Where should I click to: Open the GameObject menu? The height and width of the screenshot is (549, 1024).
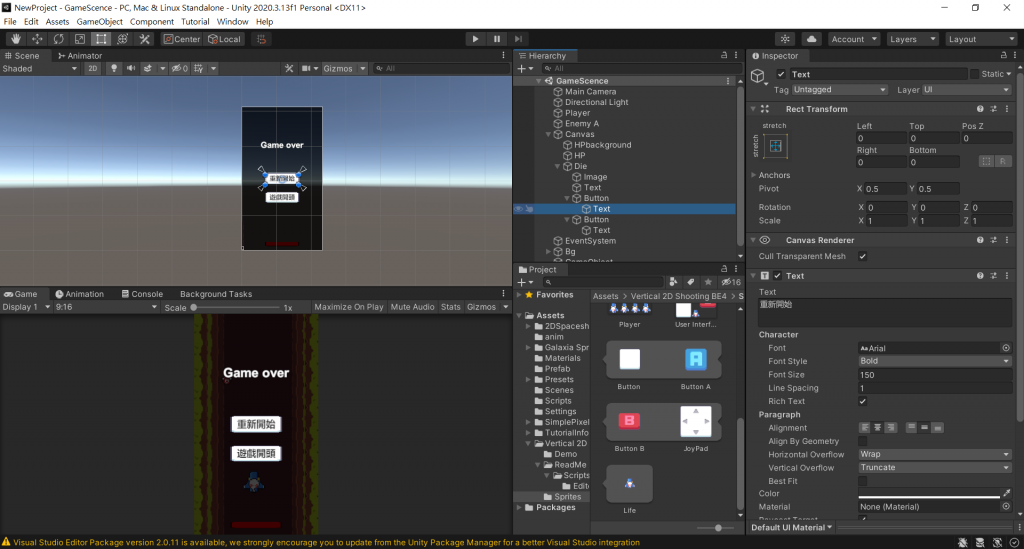[99, 22]
